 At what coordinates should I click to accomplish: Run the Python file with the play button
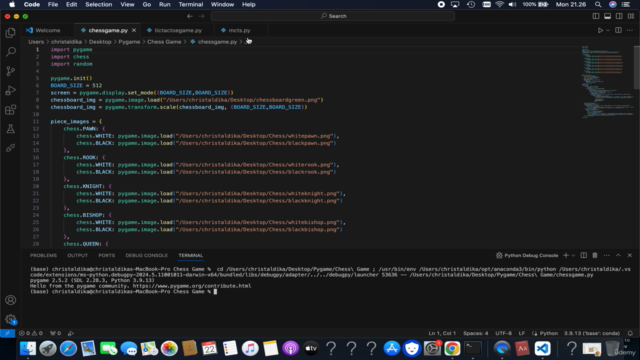[x=600, y=30]
